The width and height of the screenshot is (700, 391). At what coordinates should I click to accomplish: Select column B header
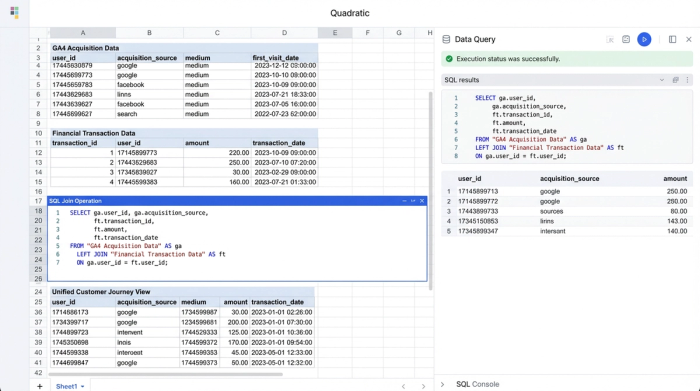[149, 33]
